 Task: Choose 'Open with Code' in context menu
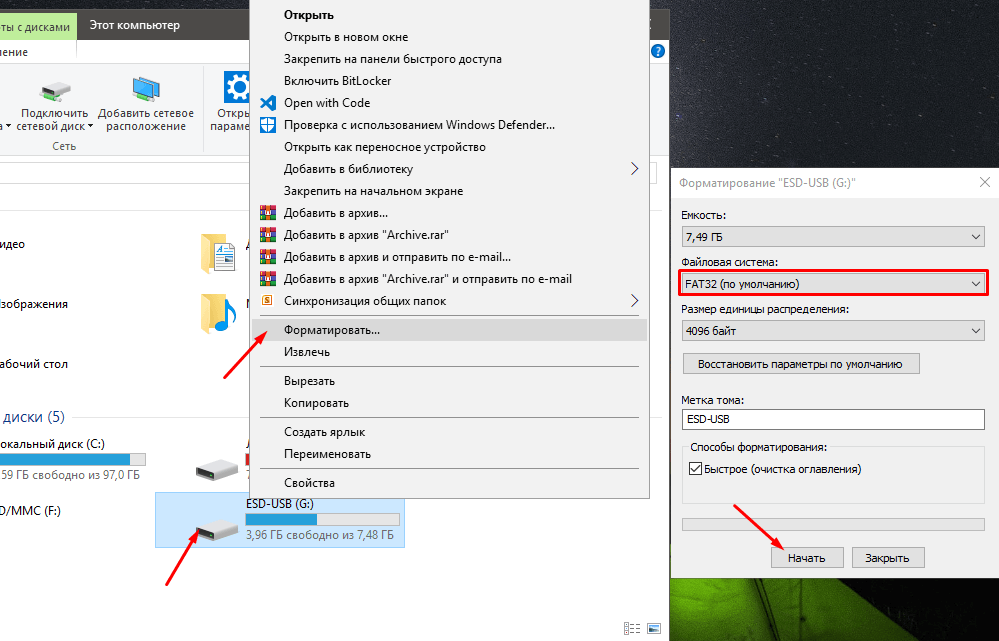click(x=327, y=103)
